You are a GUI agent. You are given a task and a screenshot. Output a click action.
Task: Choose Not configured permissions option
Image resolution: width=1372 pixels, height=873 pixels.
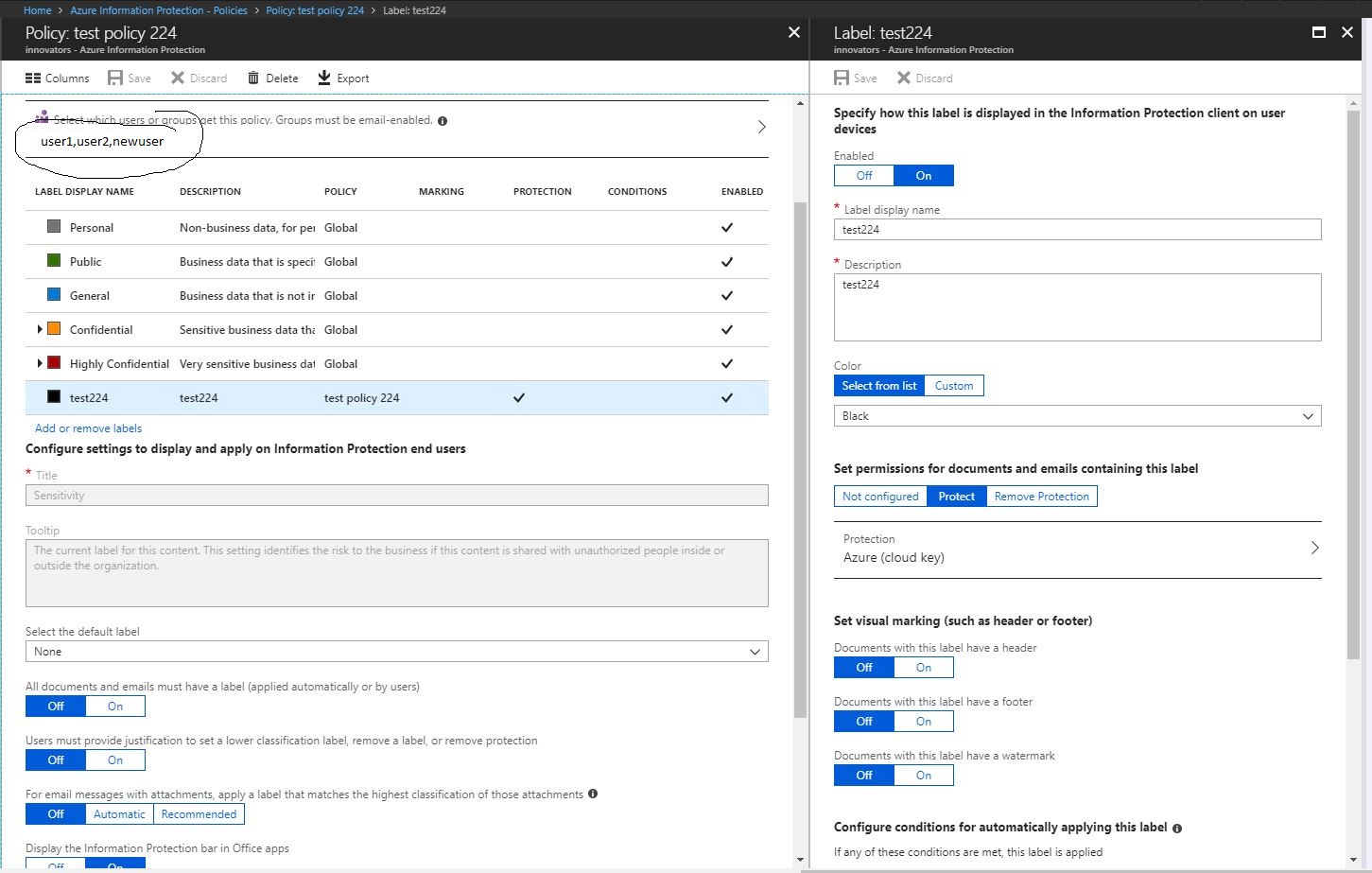pos(880,497)
